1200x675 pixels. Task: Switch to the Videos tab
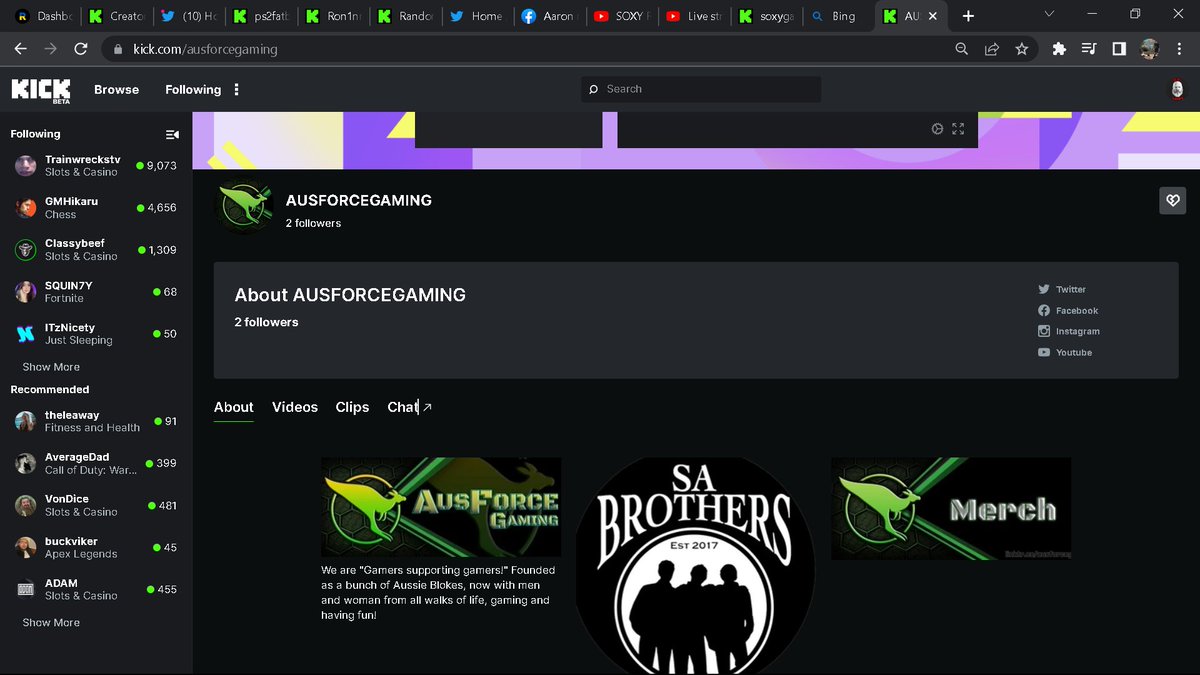coord(295,407)
